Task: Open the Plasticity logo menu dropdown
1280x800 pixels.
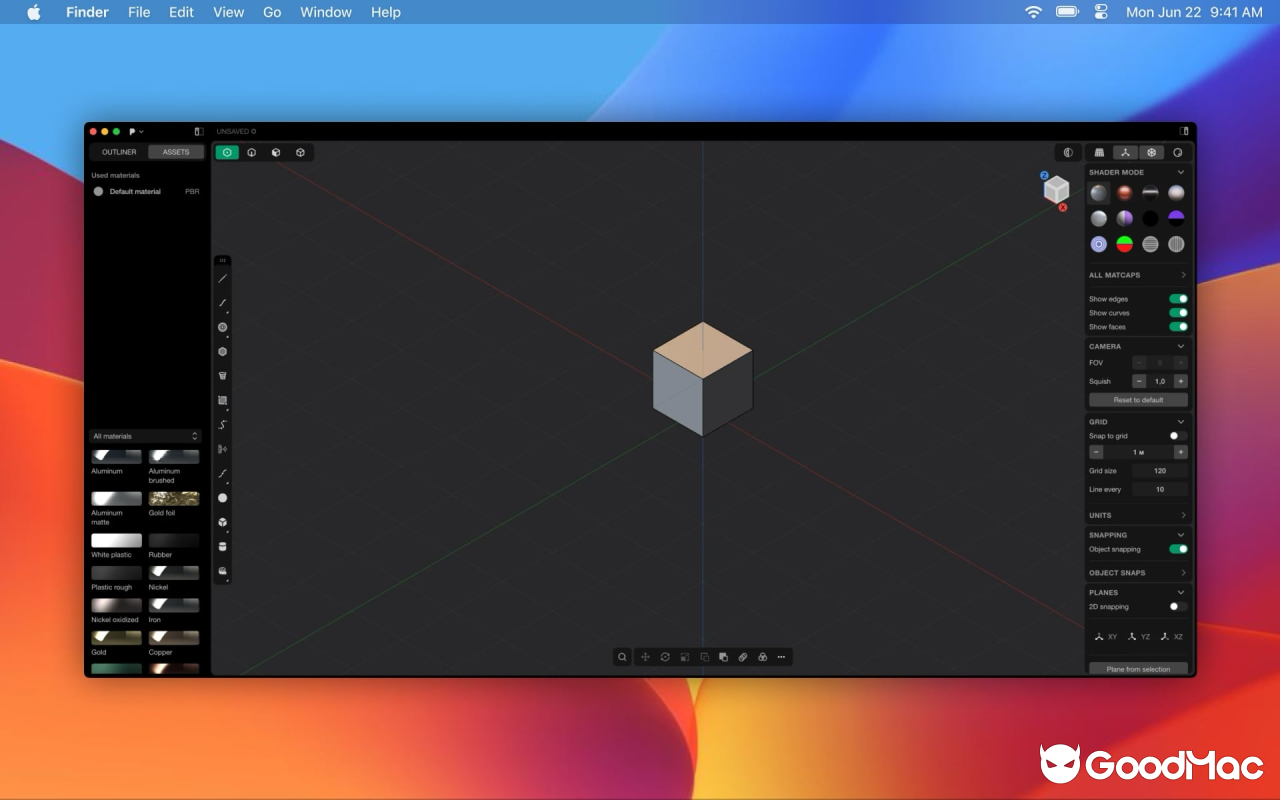Action: pos(137,131)
